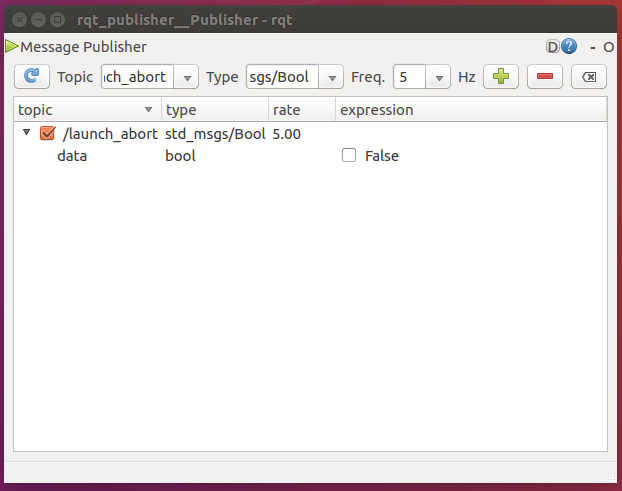622x491 pixels.
Task: Remove the selected publisher with the red minus
Action: click(545, 77)
